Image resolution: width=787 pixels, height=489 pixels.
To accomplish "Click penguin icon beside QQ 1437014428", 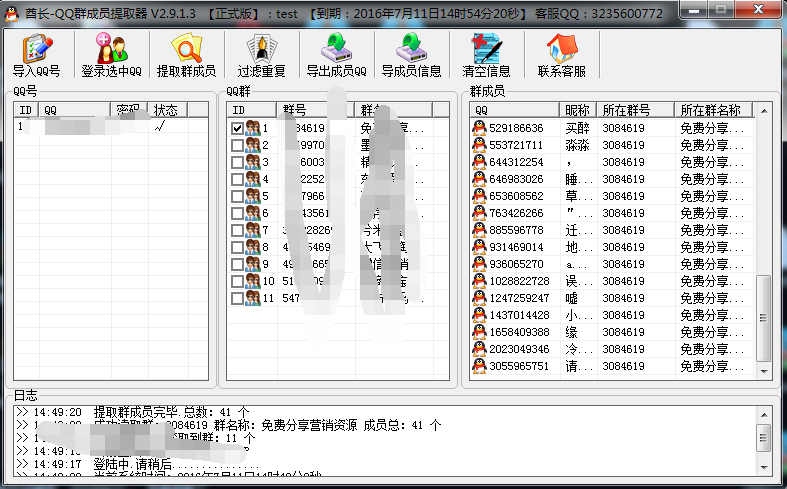I will [x=480, y=315].
